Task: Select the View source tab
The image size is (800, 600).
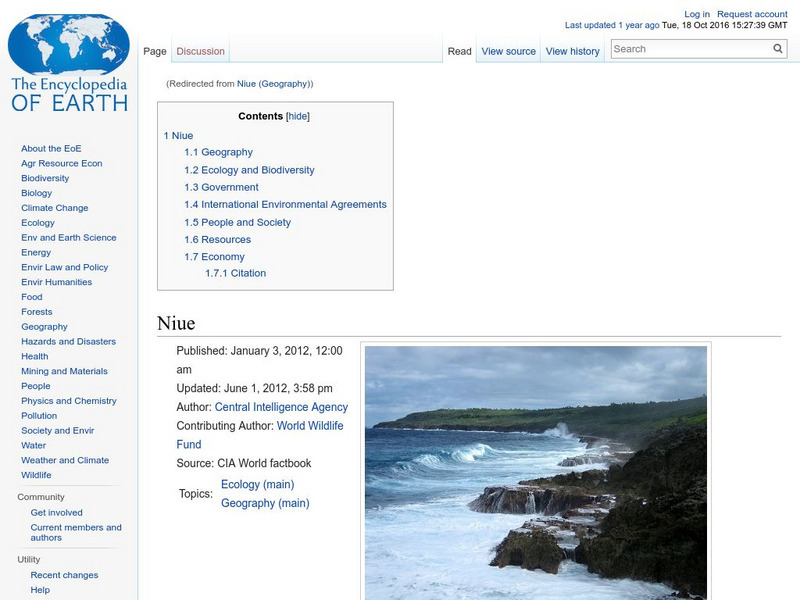Action: point(508,50)
